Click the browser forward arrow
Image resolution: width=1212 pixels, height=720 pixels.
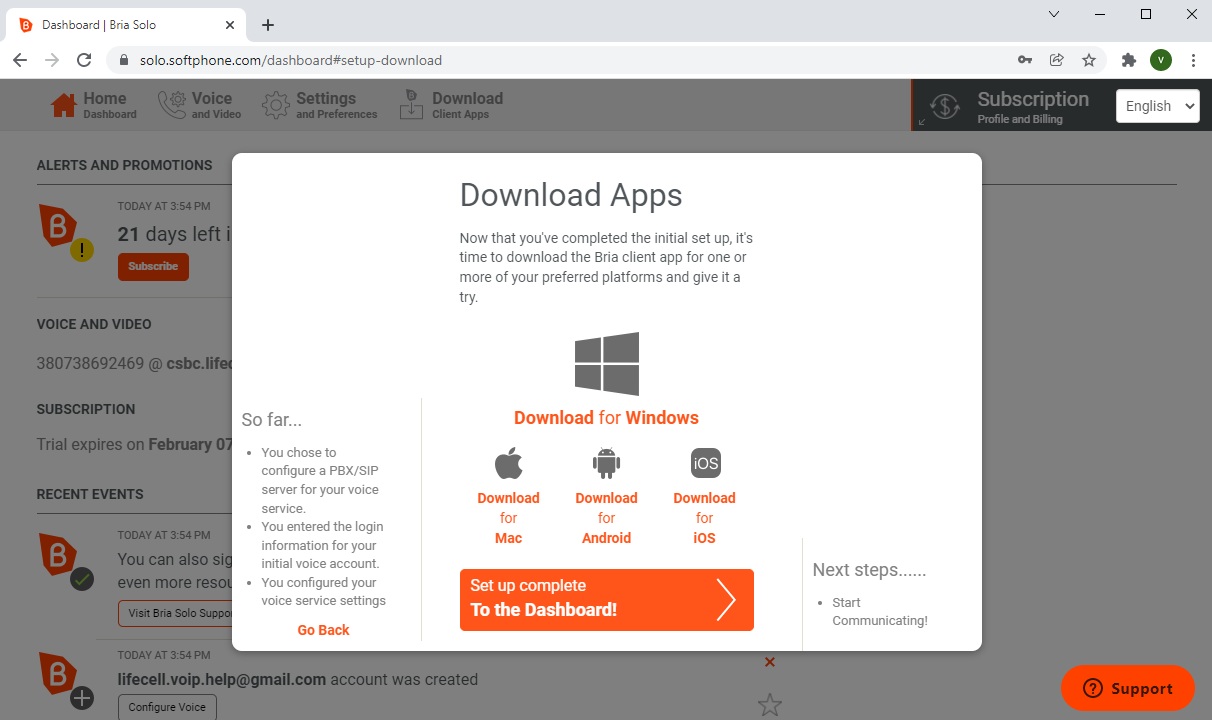pos(52,60)
